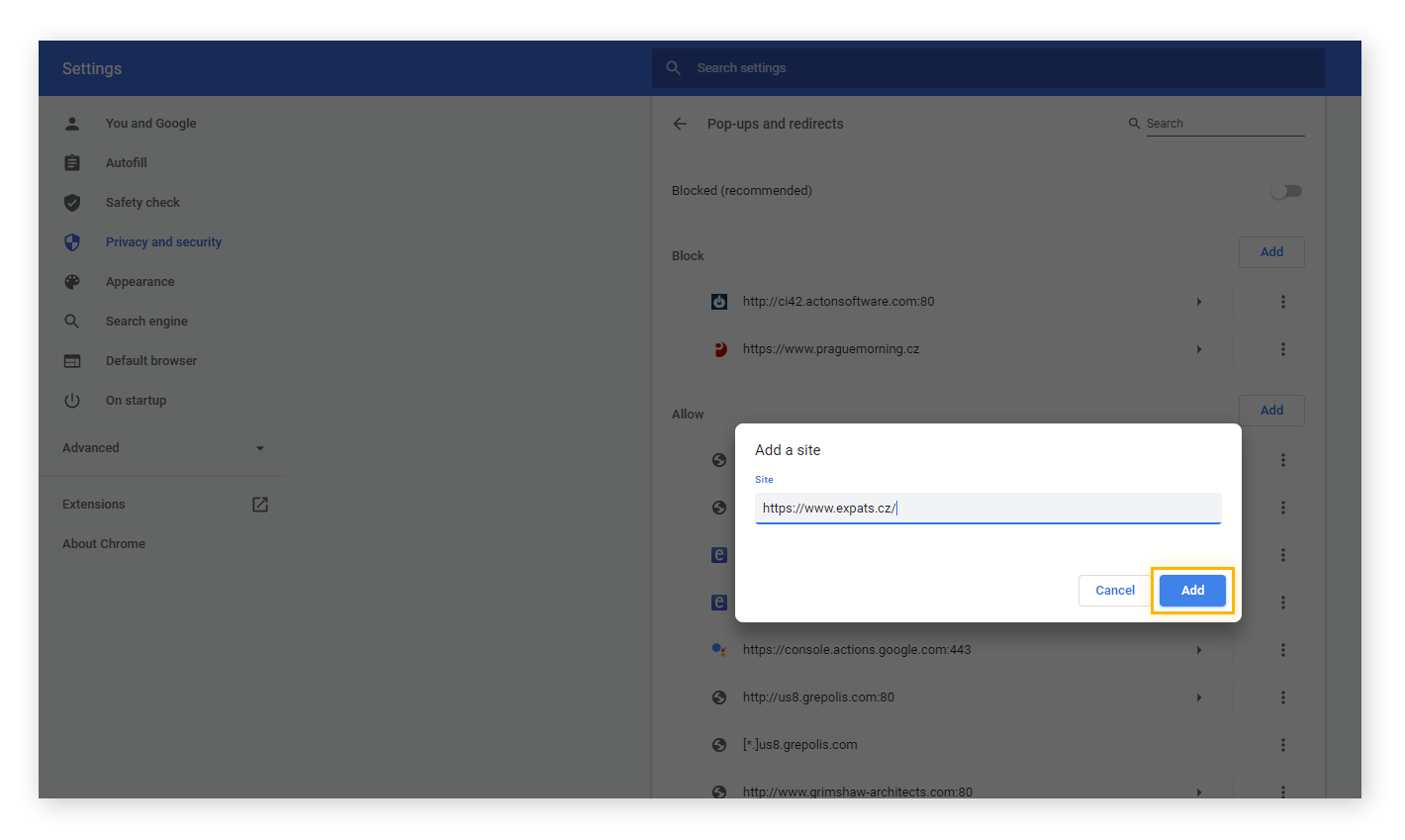Confirm with the Add button in the dialog
1405x840 pixels.
point(1192,590)
